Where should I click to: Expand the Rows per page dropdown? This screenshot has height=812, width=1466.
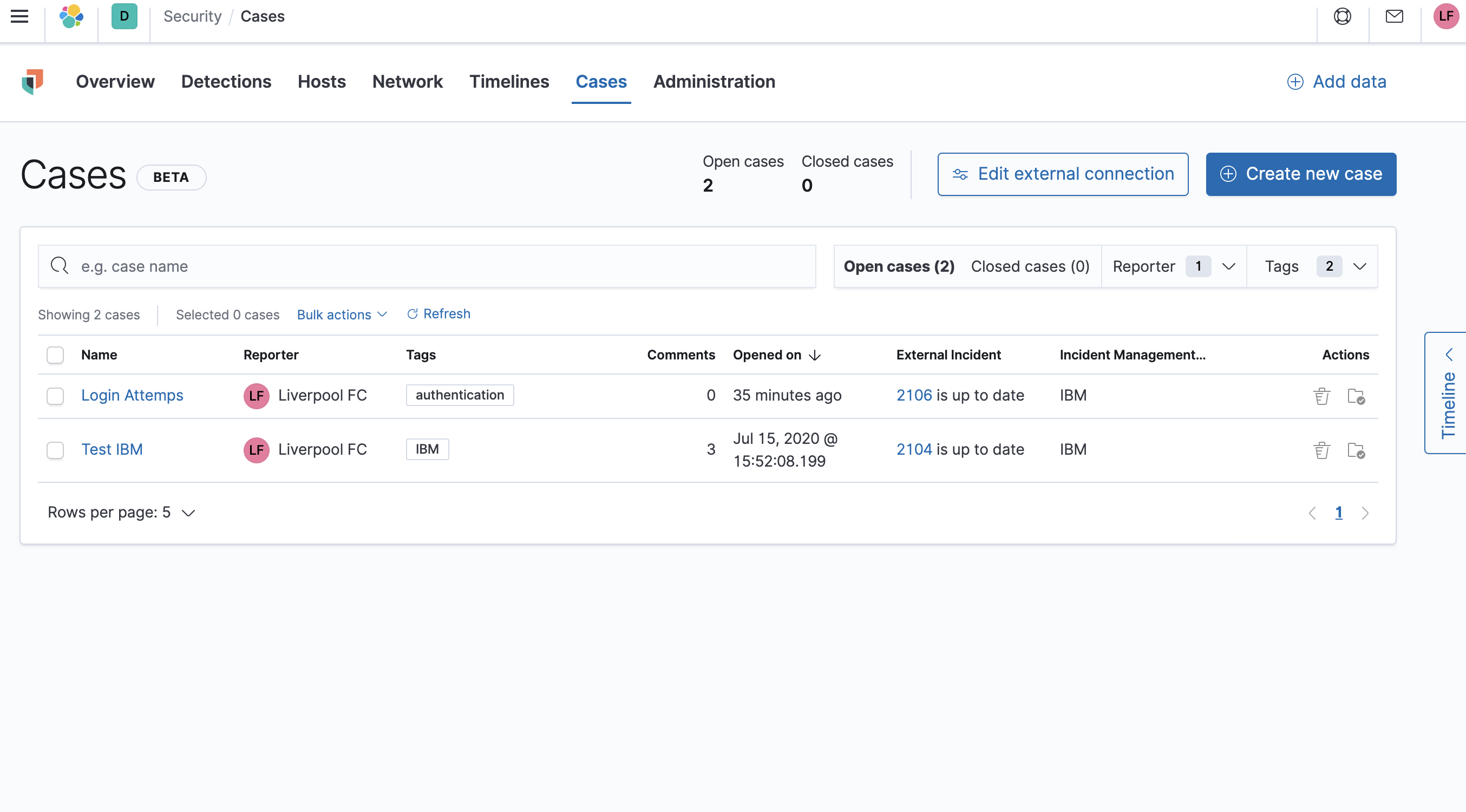point(187,512)
